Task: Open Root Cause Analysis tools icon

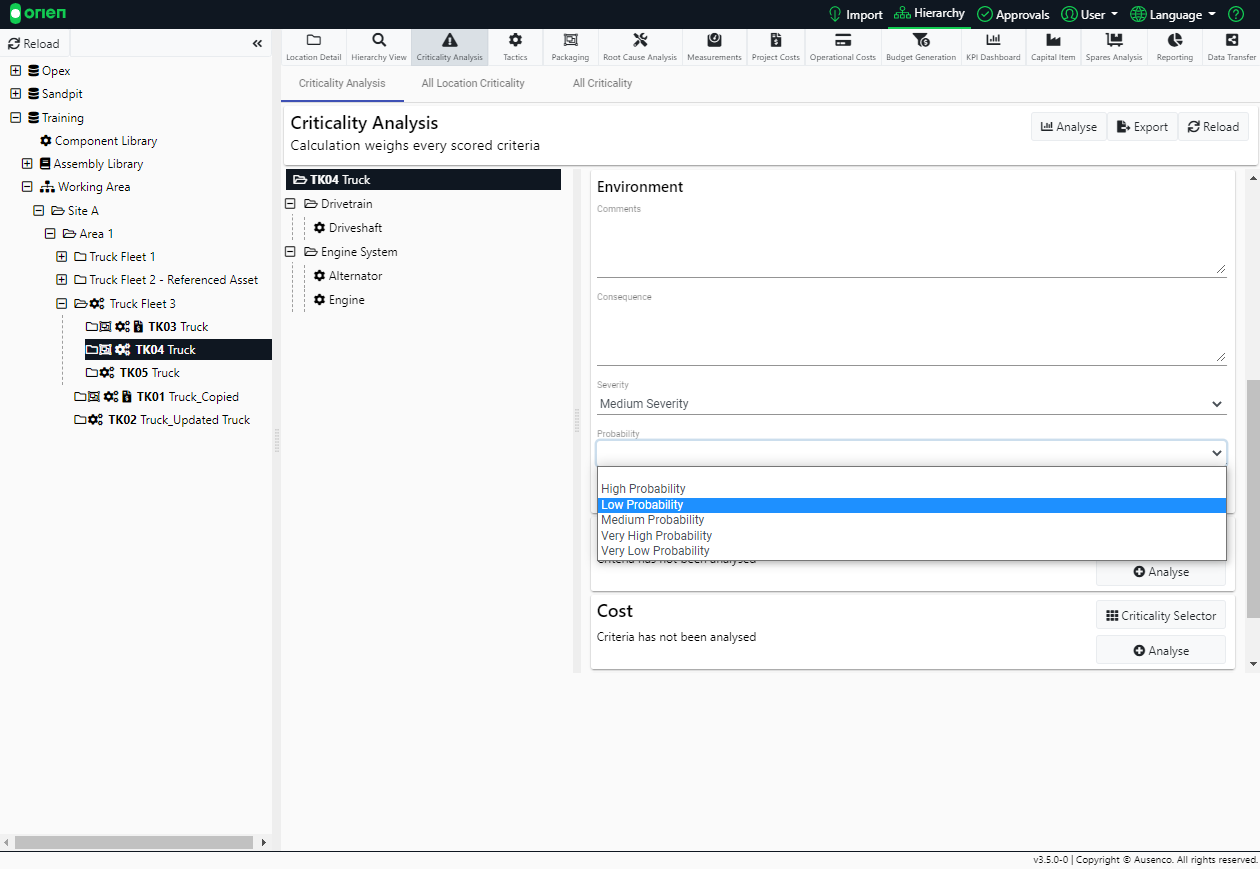Action: pos(640,40)
